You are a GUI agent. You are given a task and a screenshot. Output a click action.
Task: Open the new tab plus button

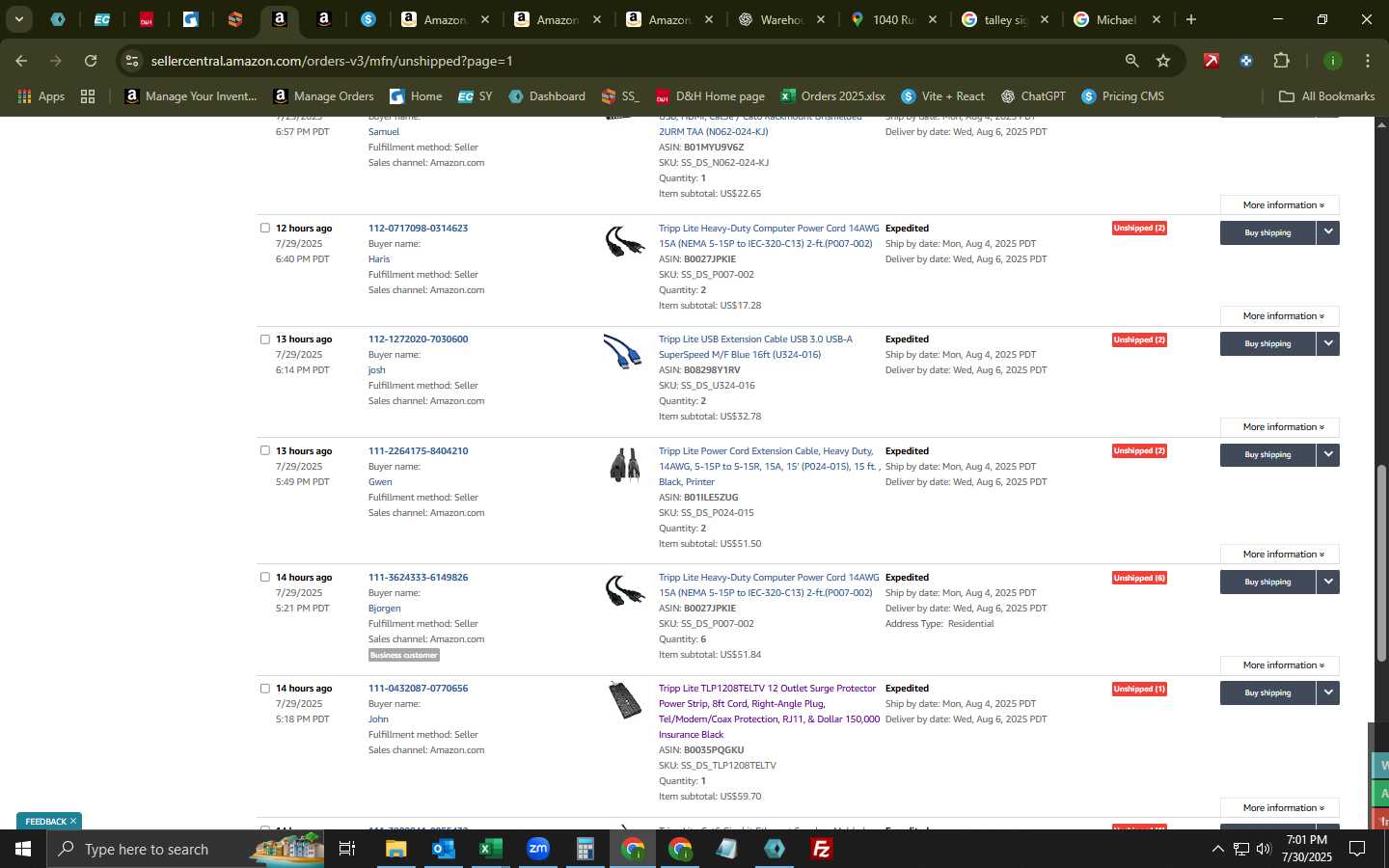[1190, 19]
